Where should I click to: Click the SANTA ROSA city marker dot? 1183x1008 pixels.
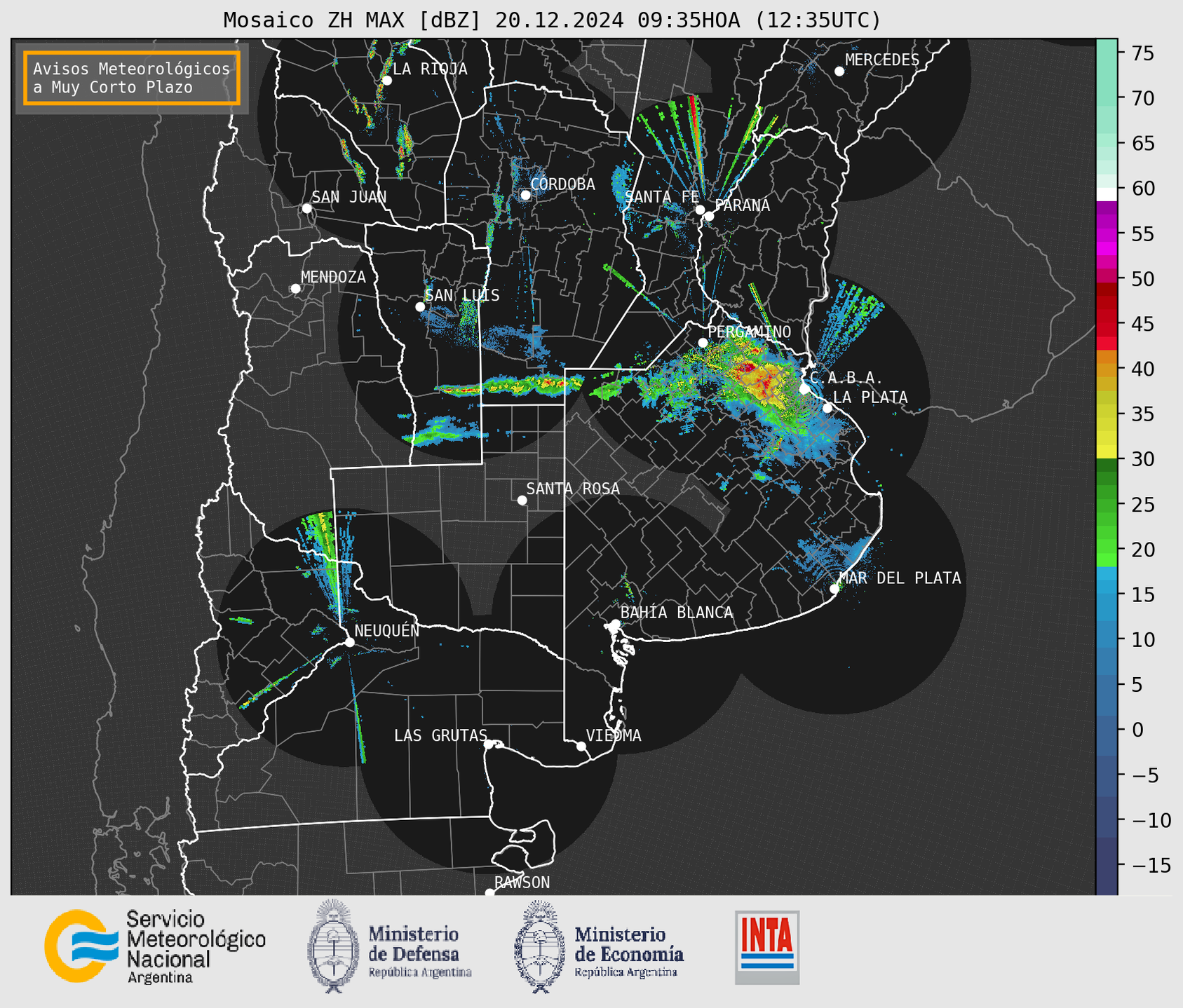pos(522,500)
